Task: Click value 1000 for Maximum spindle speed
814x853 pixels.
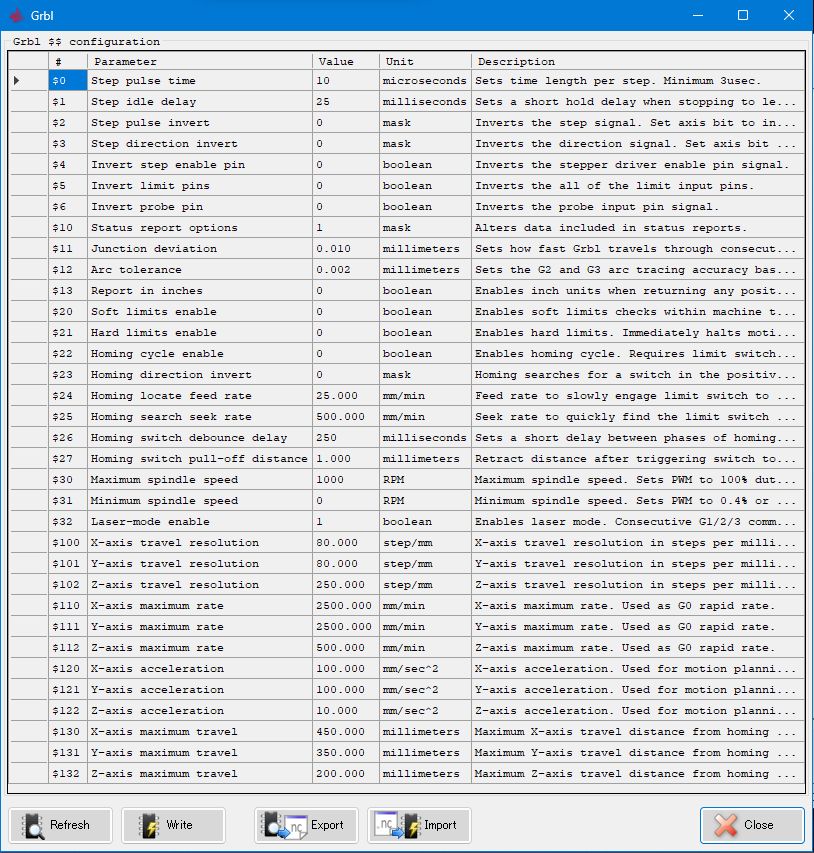Action: (x=346, y=480)
